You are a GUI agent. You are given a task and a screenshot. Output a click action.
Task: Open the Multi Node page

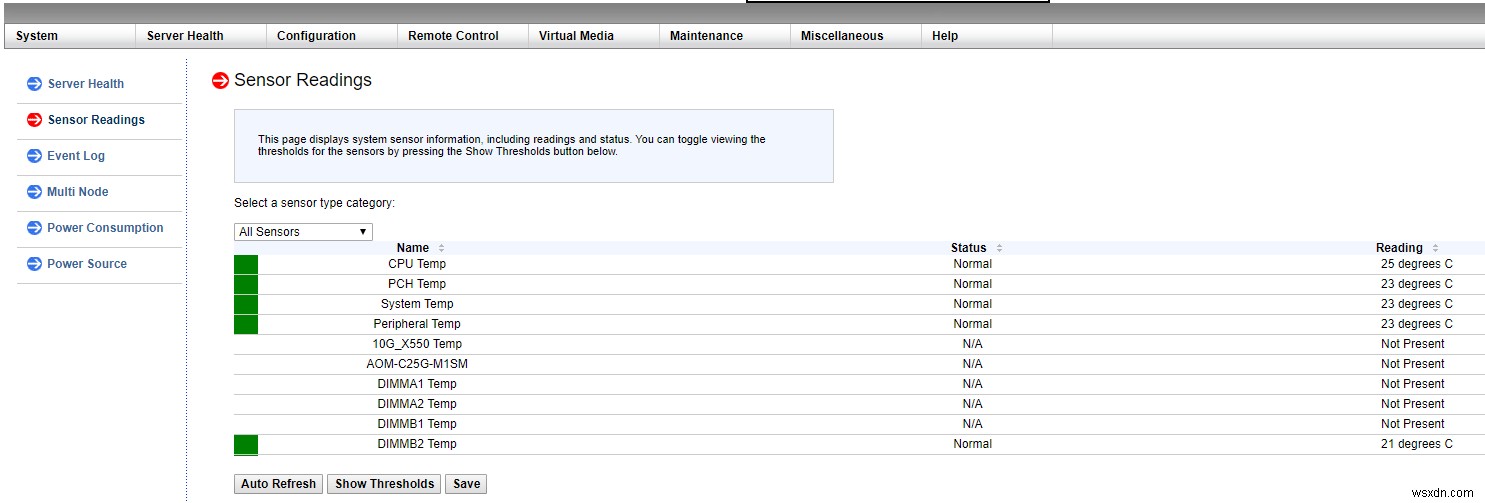point(78,192)
